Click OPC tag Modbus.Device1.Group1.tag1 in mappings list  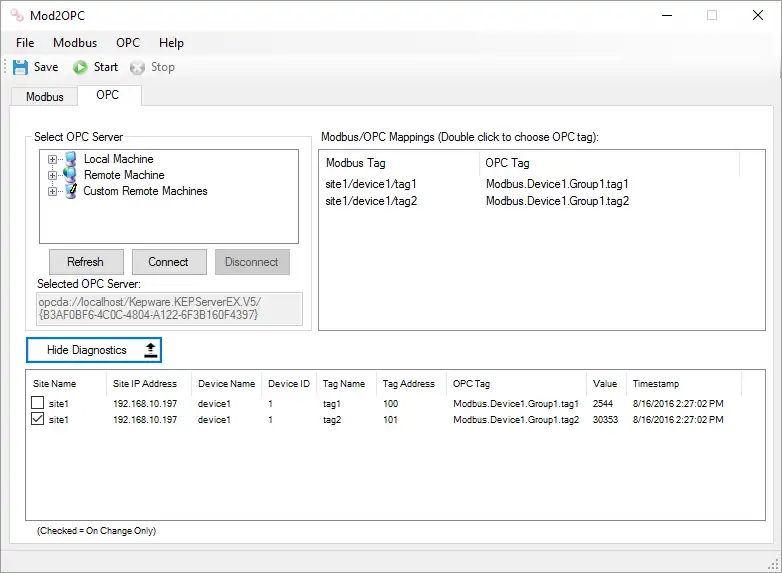tap(557, 184)
